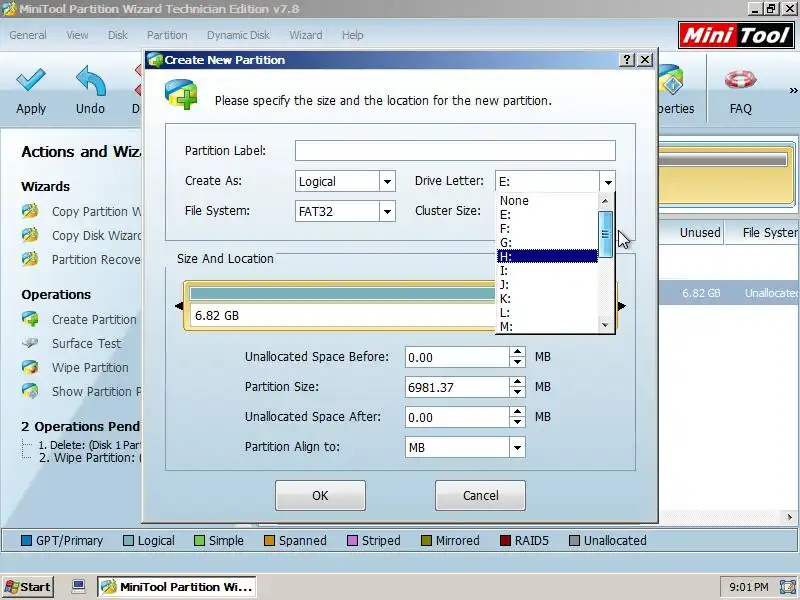Click the OK button

coord(320,495)
